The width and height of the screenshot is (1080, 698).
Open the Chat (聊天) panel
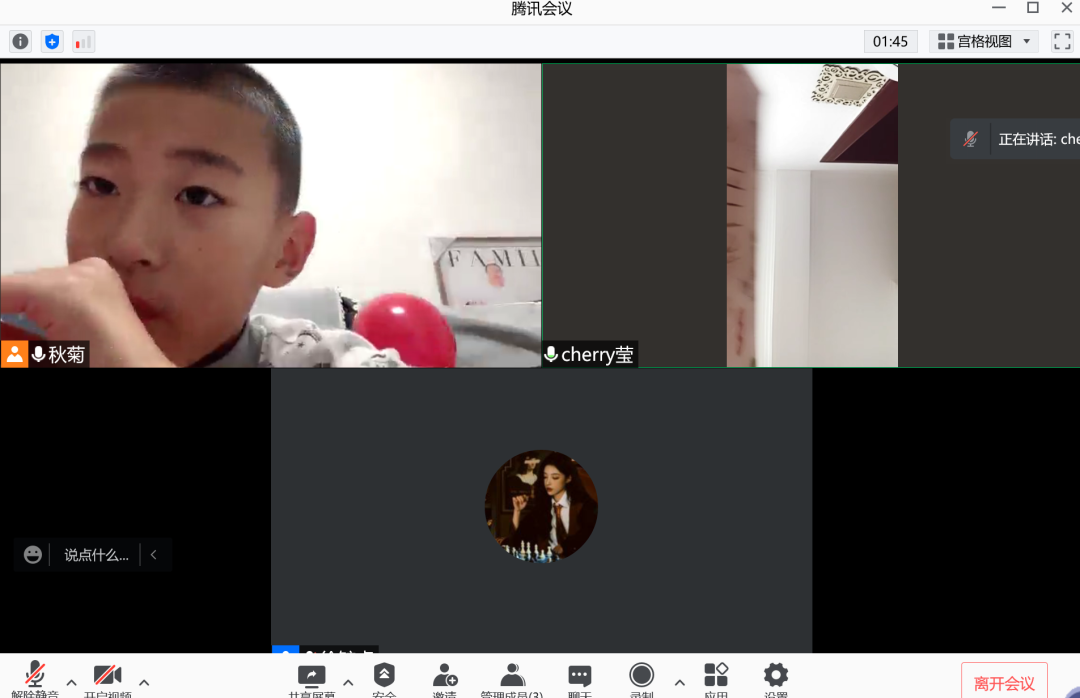click(x=579, y=679)
